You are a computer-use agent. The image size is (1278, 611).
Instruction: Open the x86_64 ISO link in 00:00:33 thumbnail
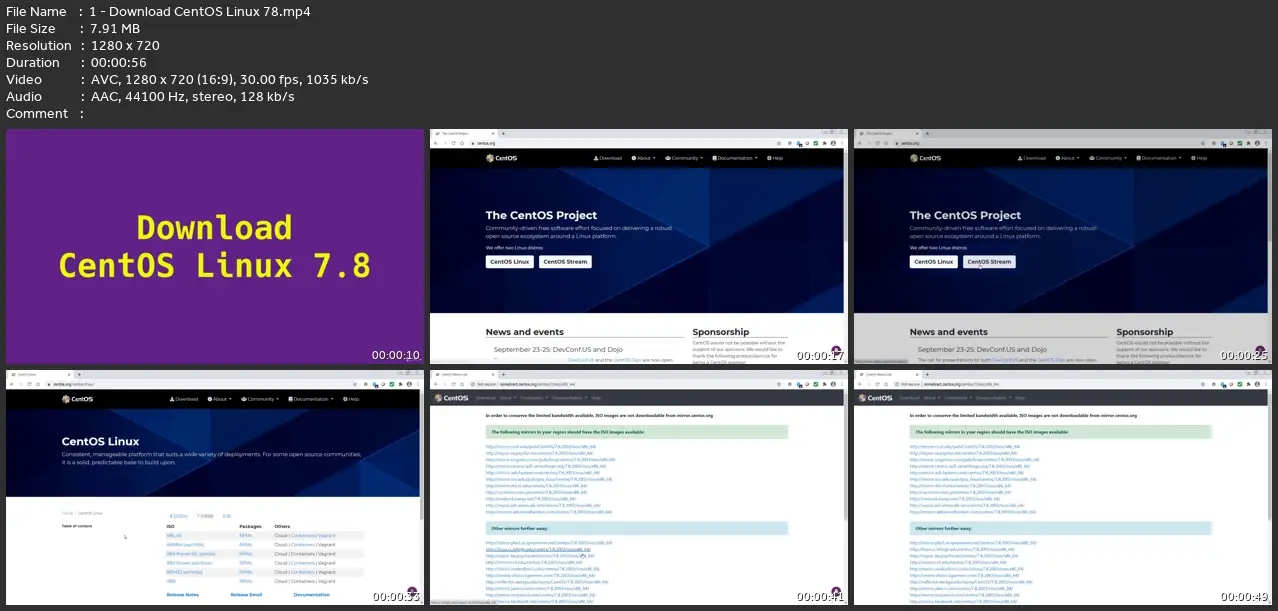click(174, 535)
